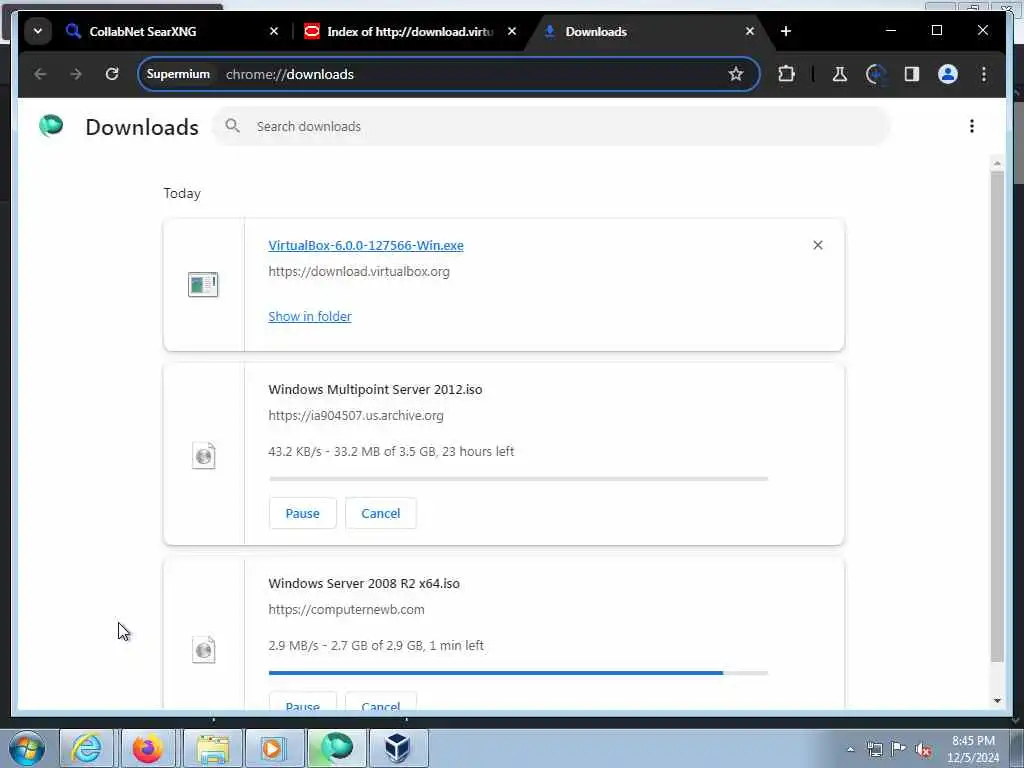1024x768 pixels.
Task: Click the network tray icon
Action: click(x=874, y=750)
